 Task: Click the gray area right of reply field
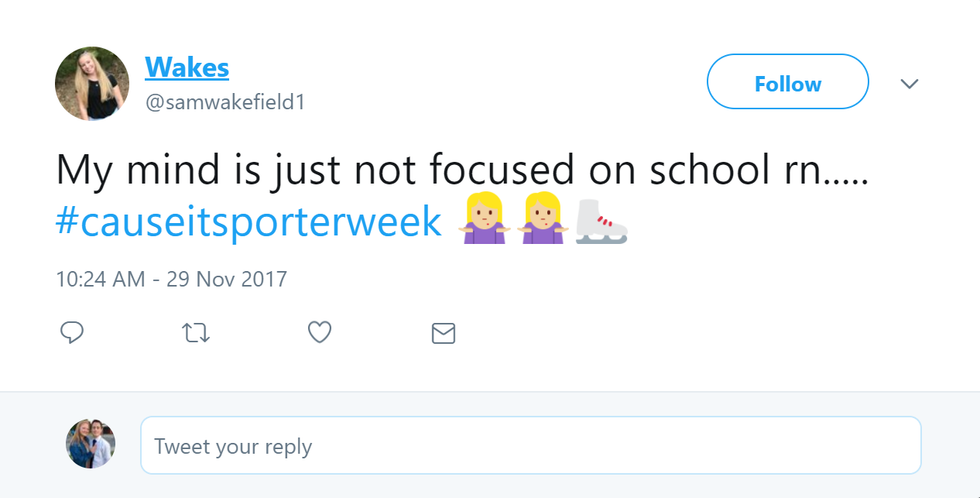(x=950, y=445)
